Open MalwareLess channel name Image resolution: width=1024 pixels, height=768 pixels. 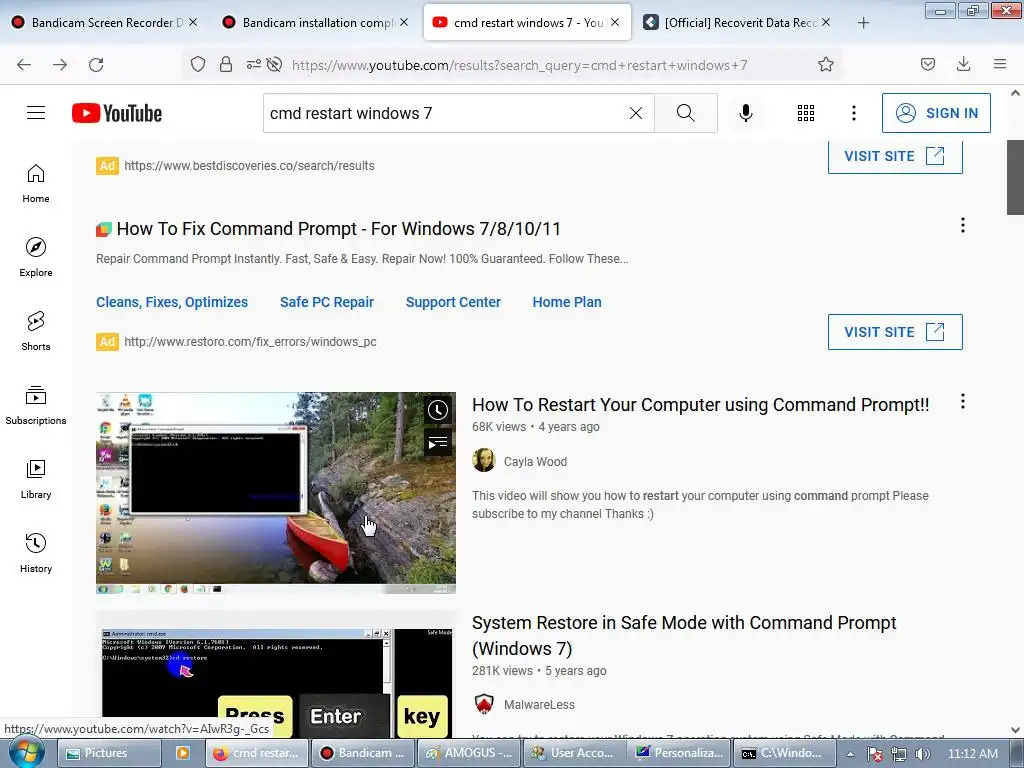pyautogui.click(x=539, y=705)
